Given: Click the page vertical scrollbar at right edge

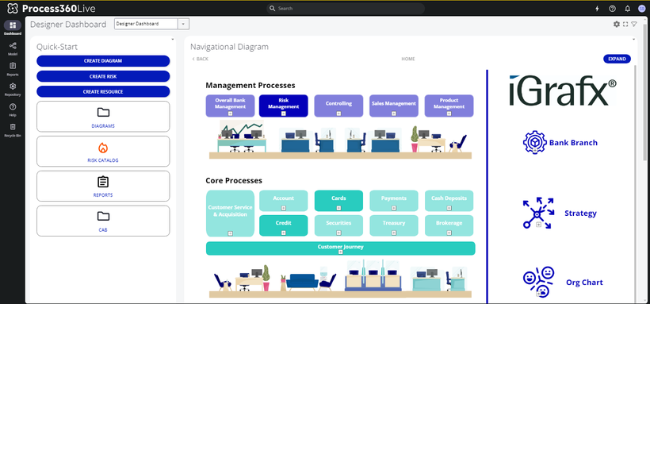Looking at the screenshot, I should [645, 91].
